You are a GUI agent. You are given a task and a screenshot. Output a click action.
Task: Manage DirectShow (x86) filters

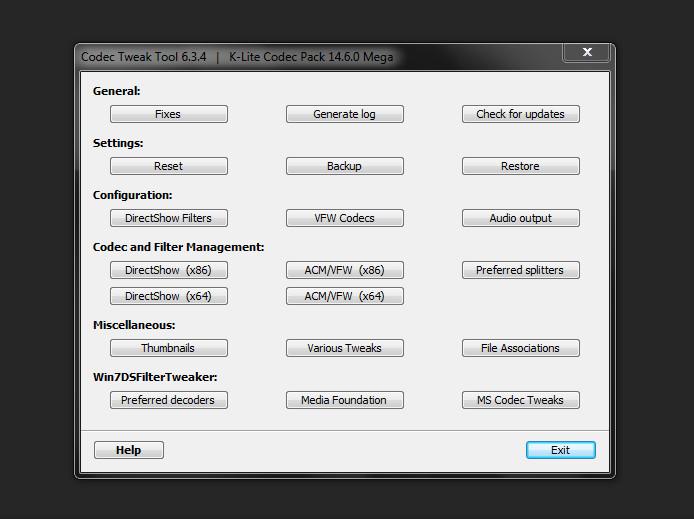(x=168, y=270)
